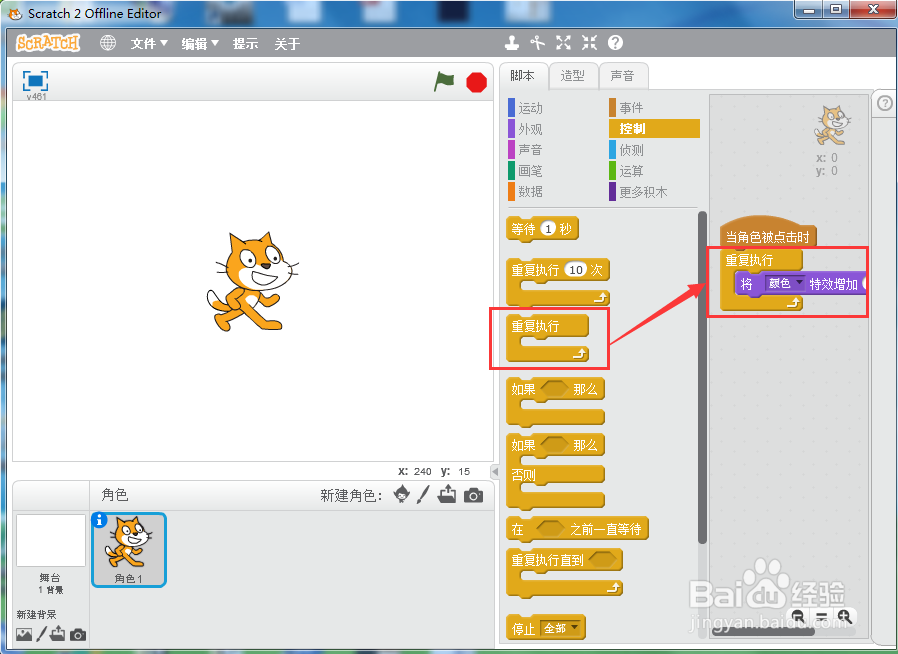
Task: Select the 角色1 sprite thumbnail
Action: (129, 550)
